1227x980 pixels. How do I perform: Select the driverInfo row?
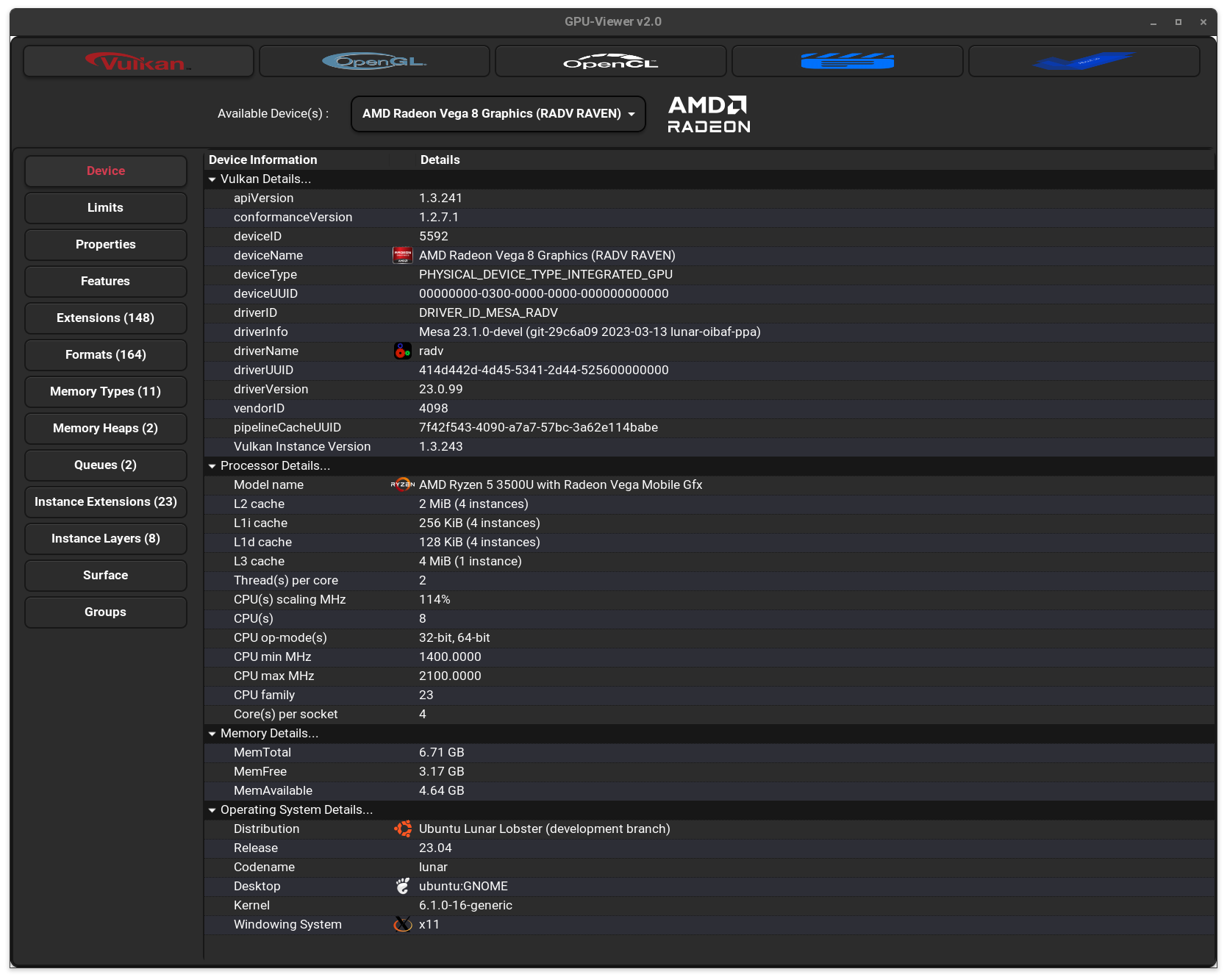pyautogui.click(x=588, y=332)
